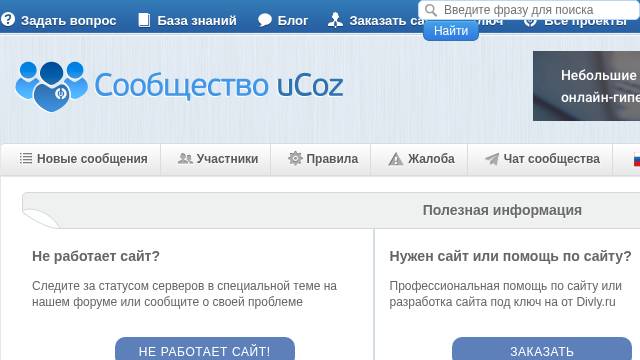This screenshot has height=360, width=640.
Task: Click the warning triangle beside Жалоба
Action: (396, 159)
